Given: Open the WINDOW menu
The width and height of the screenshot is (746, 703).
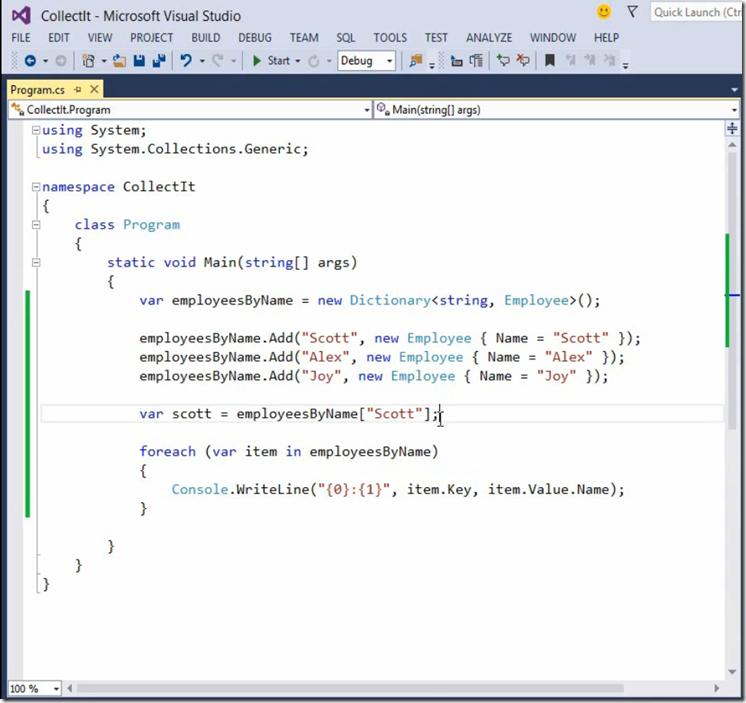Looking at the screenshot, I should pyautogui.click(x=553, y=38).
